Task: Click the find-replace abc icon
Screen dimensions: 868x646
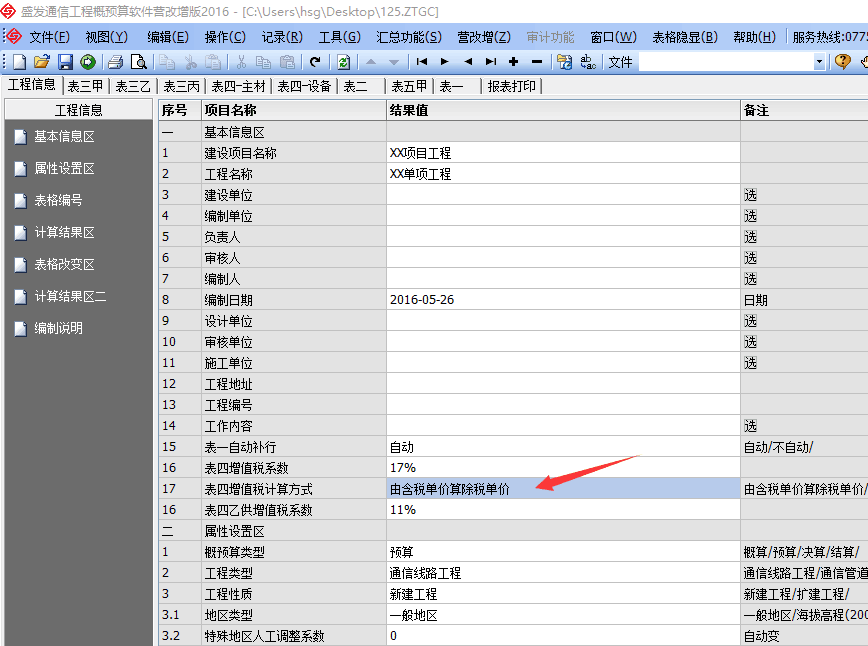Action: (588, 62)
